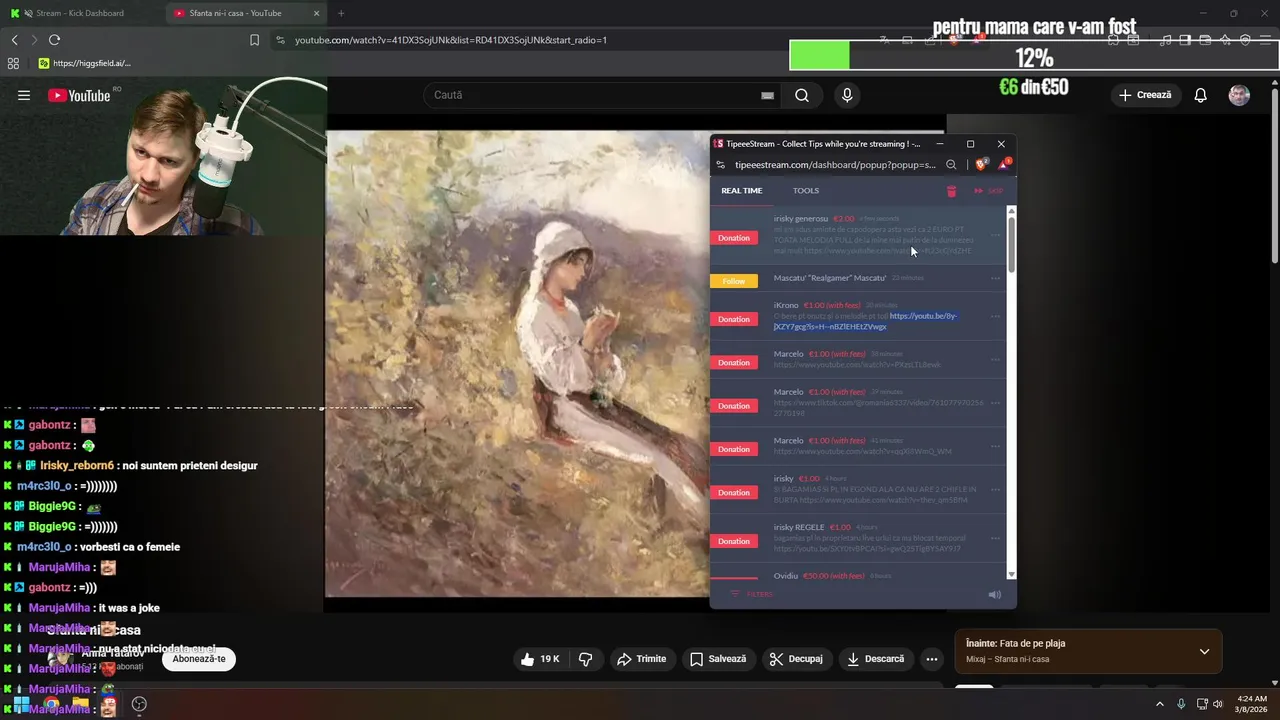Open YouTube notifications bell

[1200, 95]
